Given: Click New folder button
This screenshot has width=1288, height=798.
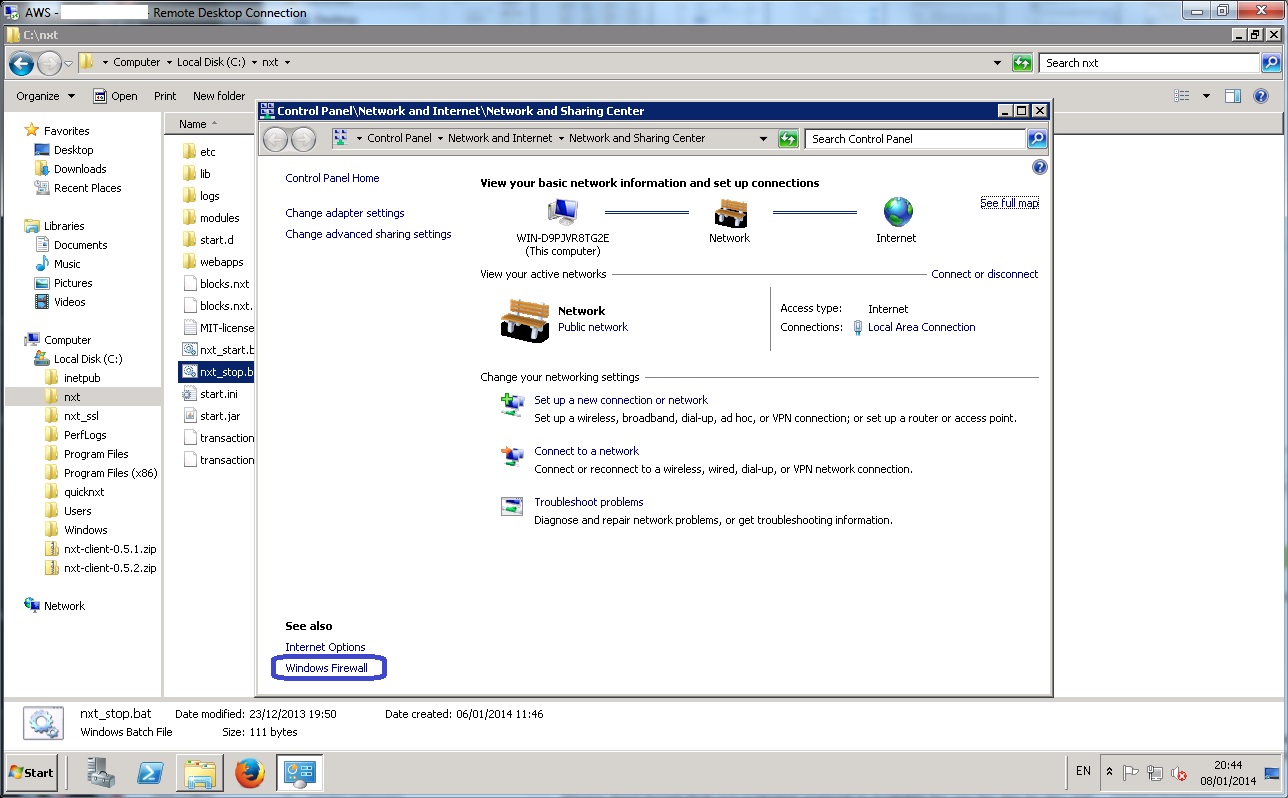Looking at the screenshot, I should pyautogui.click(x=219, y=96).
